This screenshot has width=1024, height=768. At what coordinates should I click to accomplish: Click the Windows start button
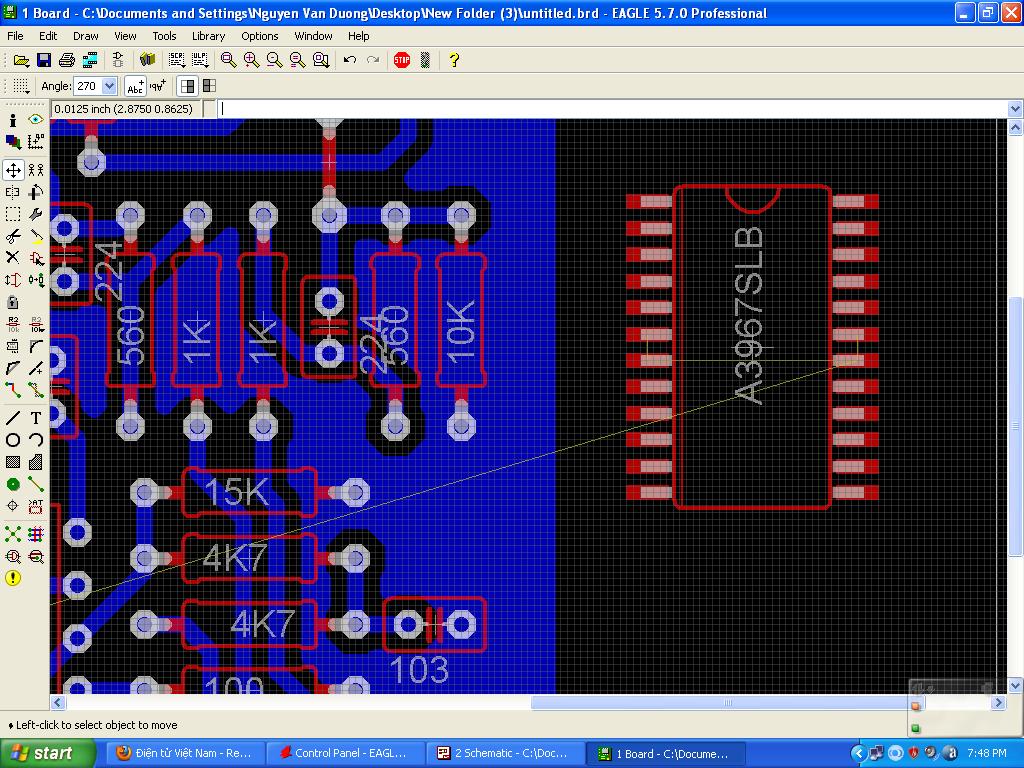pyautogui.click(x=42, y=753)
